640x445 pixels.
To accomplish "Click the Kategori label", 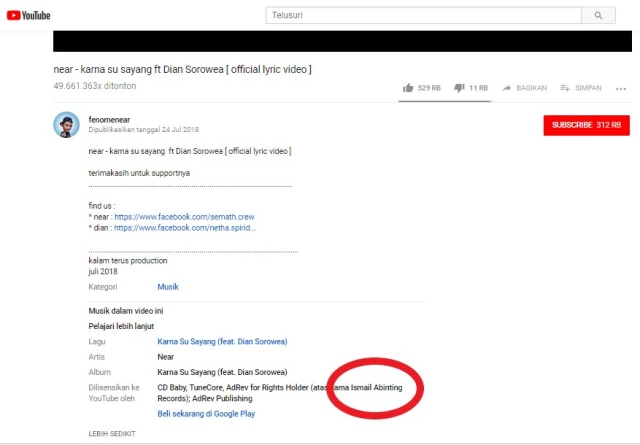I will coord(102,287).
